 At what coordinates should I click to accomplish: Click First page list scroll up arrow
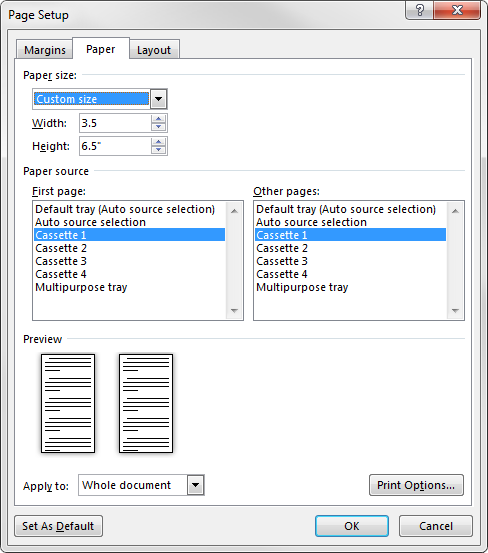[234, 211]
